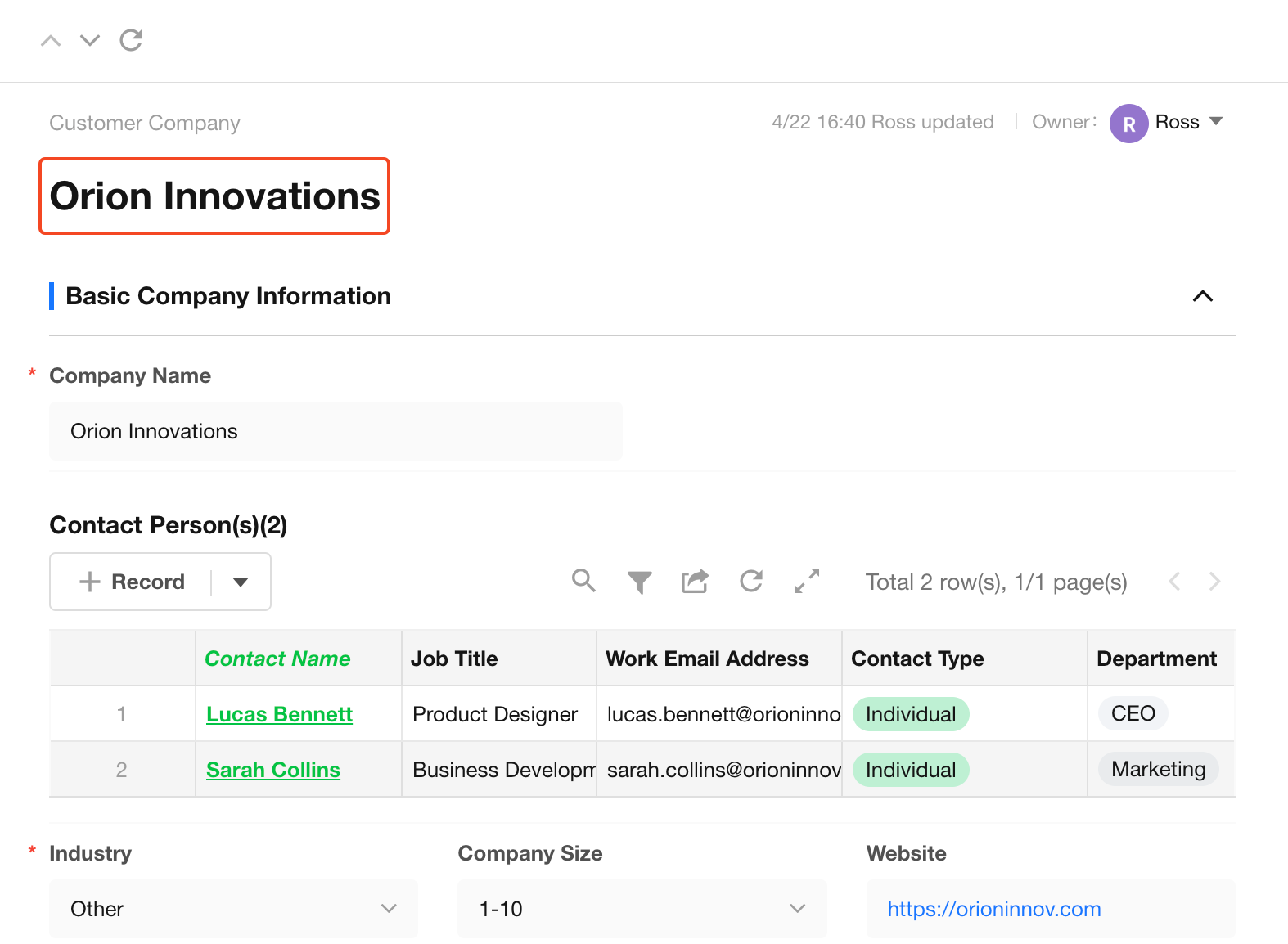Refresh the record with top reload icon

[131, 40]
